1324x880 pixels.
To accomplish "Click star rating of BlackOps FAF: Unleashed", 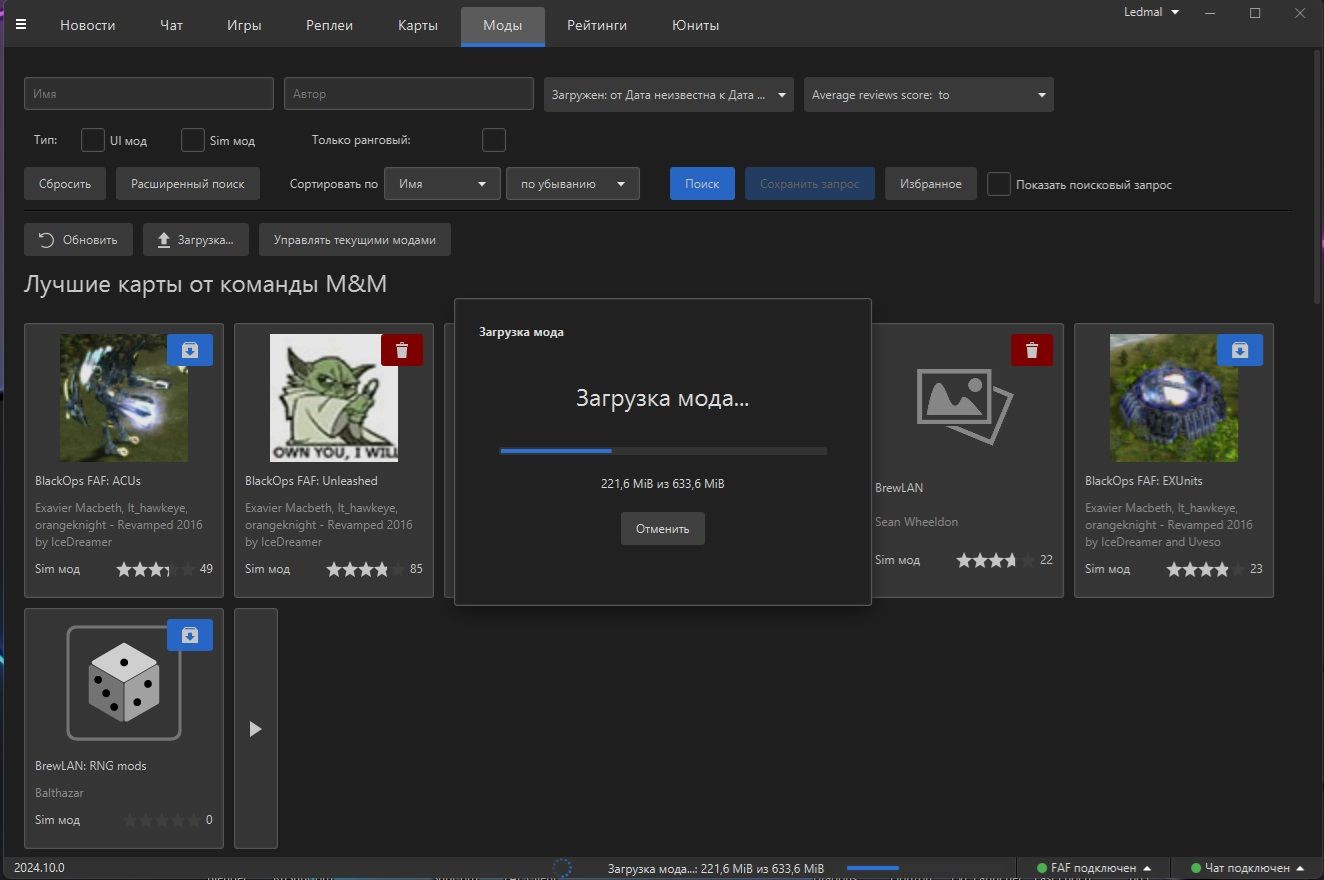I will pos(366,569).
